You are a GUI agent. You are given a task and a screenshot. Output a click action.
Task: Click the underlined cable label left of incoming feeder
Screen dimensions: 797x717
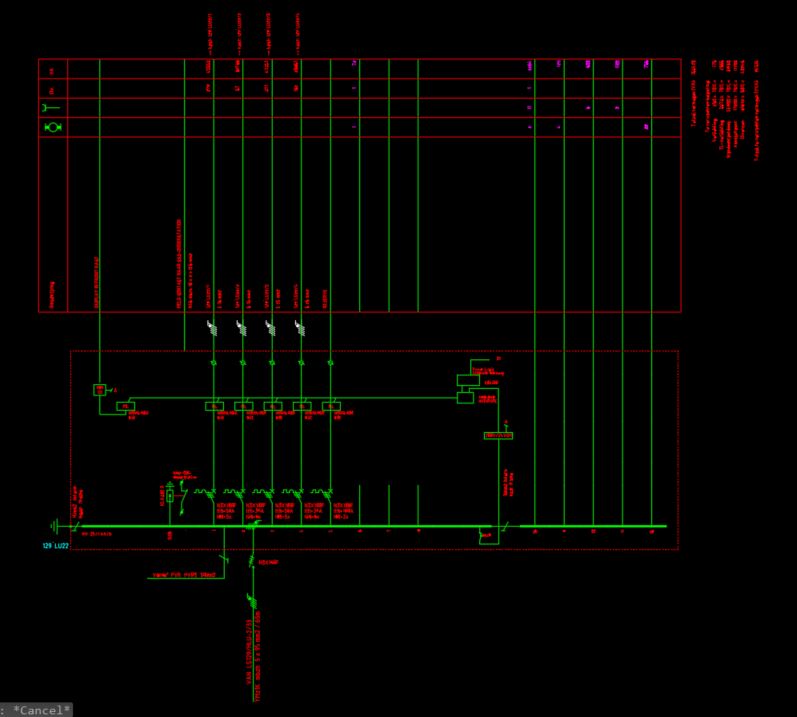point(185,575)
